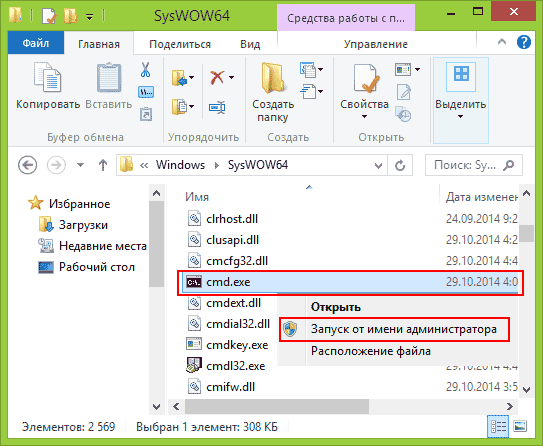Click the Copy path icon
The image size is (543, 446).
tap(146, 92)
